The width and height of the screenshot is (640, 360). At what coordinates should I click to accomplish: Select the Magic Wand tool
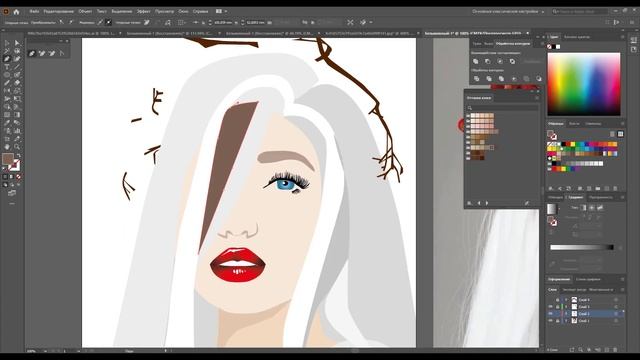tap(7, 51)
